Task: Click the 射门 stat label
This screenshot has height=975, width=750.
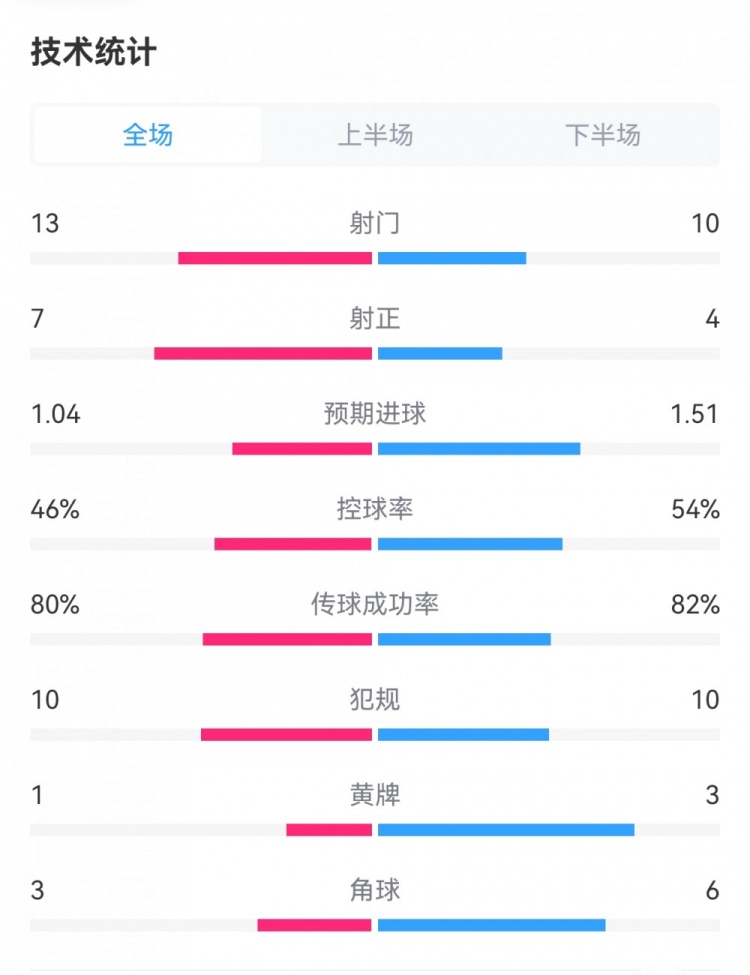Action: [x=375, y=223]
